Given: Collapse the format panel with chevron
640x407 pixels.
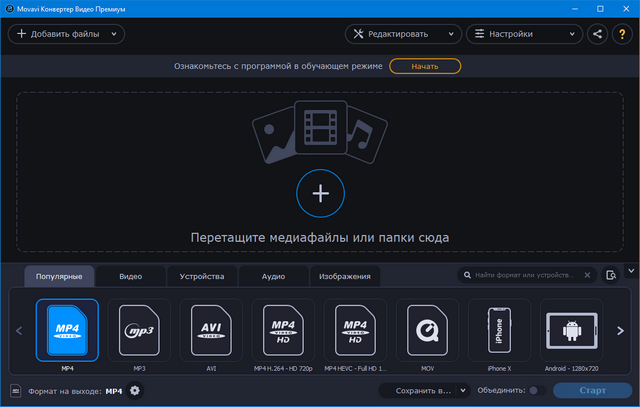Looking at the screenshot, I should 630,270.
